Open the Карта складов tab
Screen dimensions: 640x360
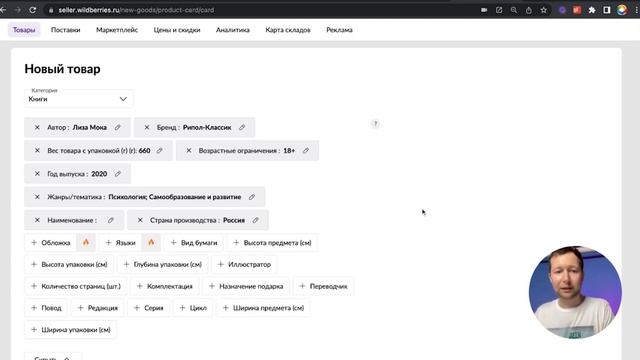coord(288,30)
